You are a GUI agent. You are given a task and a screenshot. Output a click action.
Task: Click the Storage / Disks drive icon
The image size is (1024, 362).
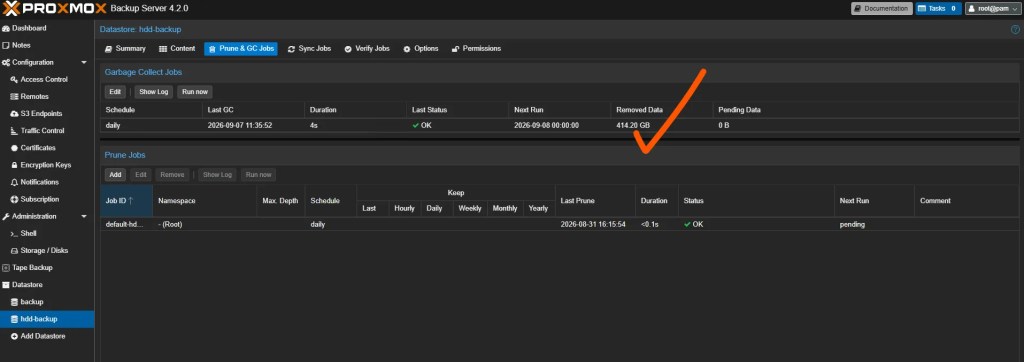click(14, 250)
